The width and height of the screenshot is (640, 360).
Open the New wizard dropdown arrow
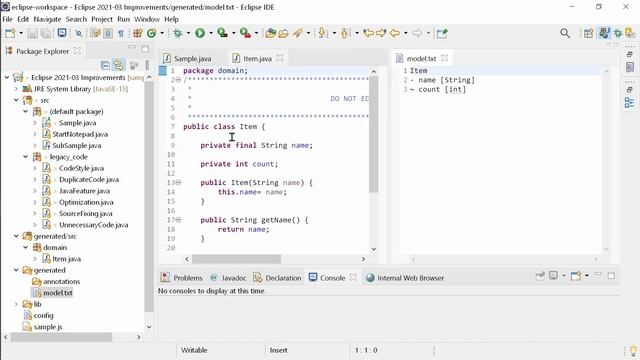point(21,33)
